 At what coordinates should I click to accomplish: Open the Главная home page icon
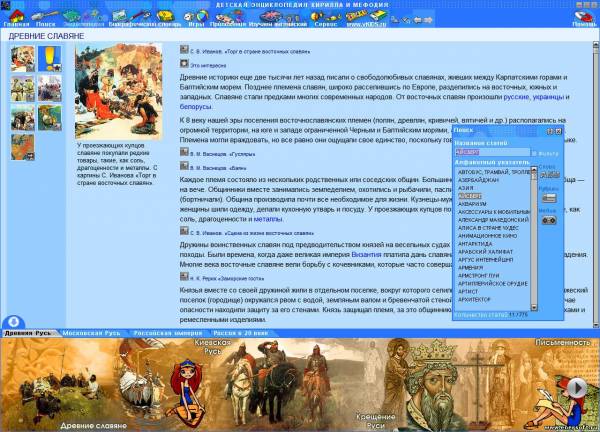pos(16,18)
